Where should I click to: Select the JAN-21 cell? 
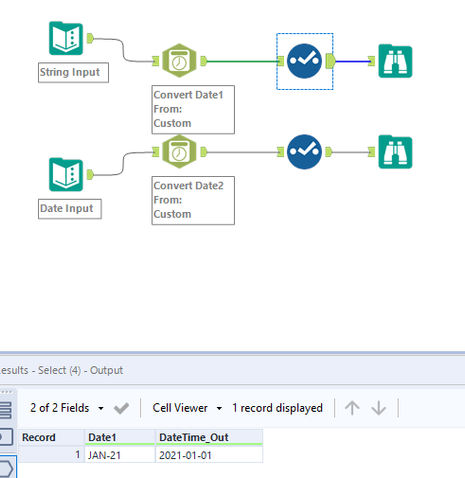120,455
